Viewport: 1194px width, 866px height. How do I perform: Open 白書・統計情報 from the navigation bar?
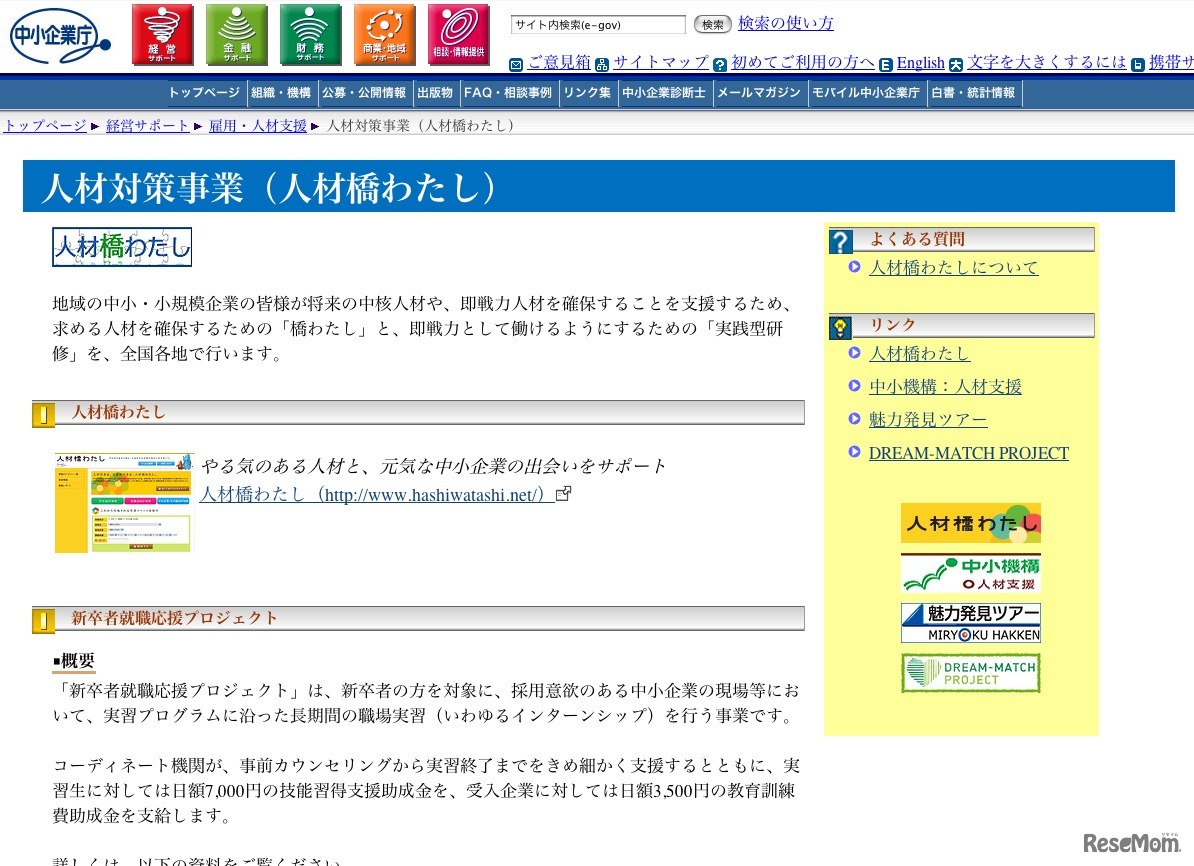(x=973, y=93)
